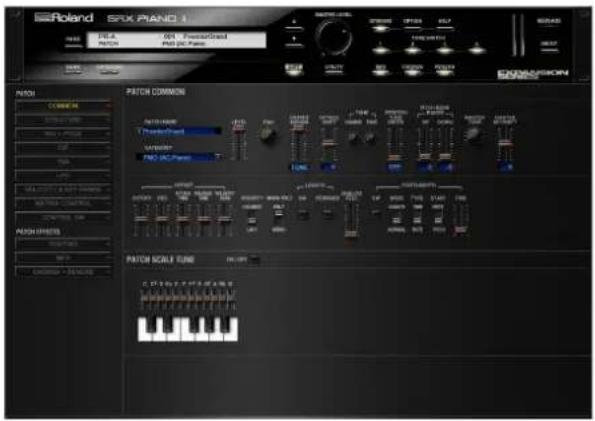Screen dimensions: 595x421
Task: Open the Category dropdown showing PNO (AC.Piano)
Action: point(179,157)
